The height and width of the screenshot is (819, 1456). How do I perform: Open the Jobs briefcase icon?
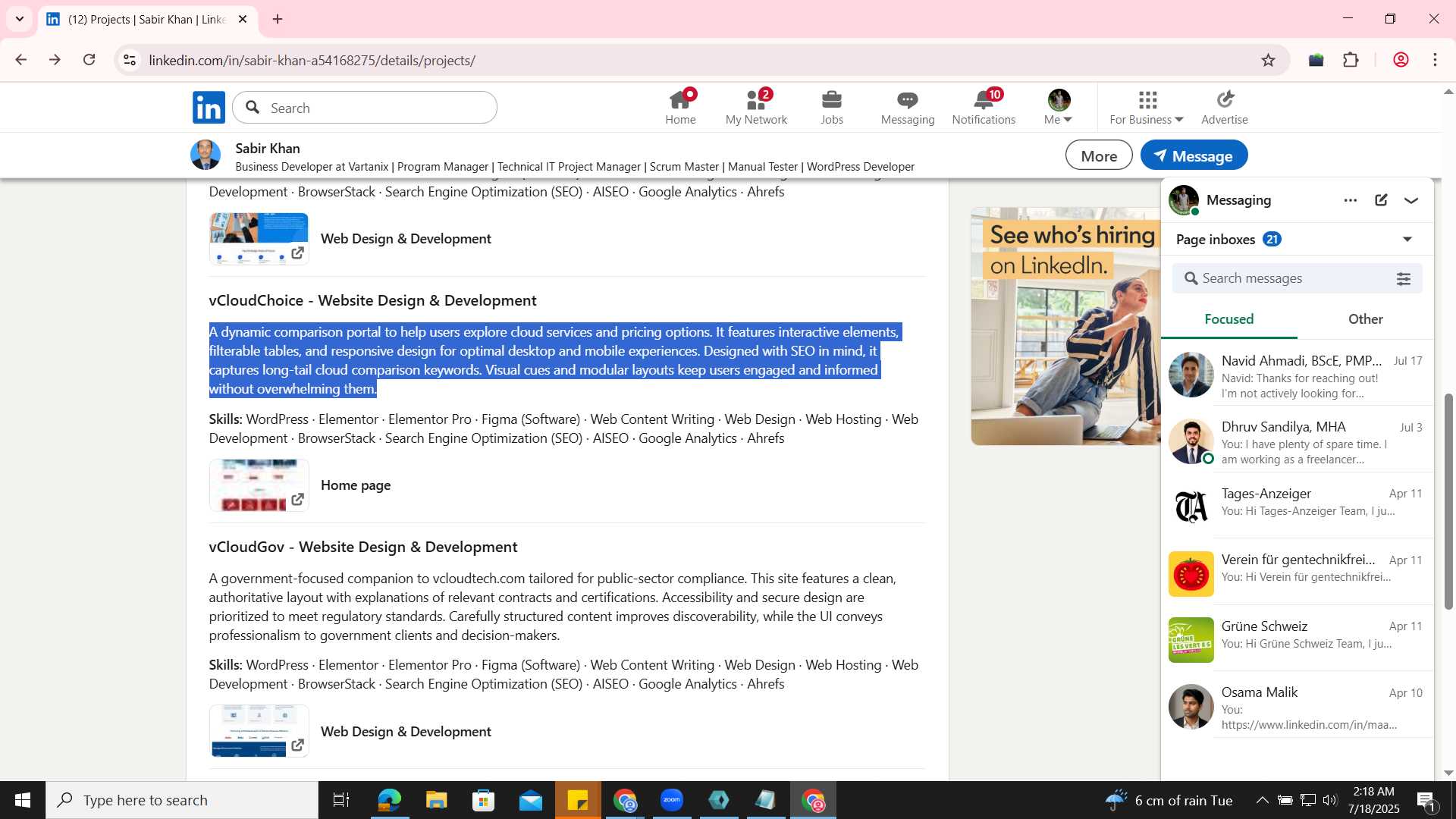click(x=832, y=107)
